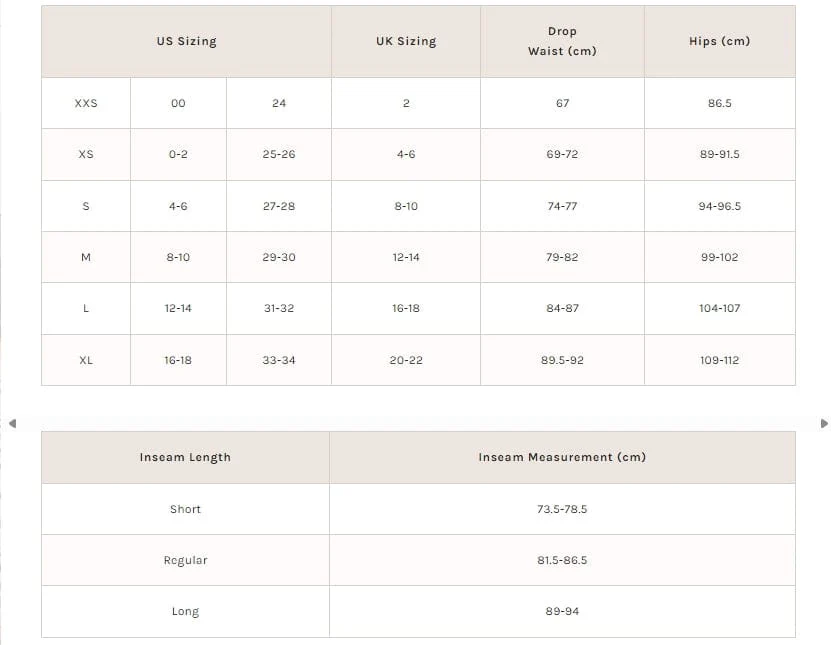Screen dimensions: 831x645
Task: Click hips 104-107 cell
Action: 720,308
